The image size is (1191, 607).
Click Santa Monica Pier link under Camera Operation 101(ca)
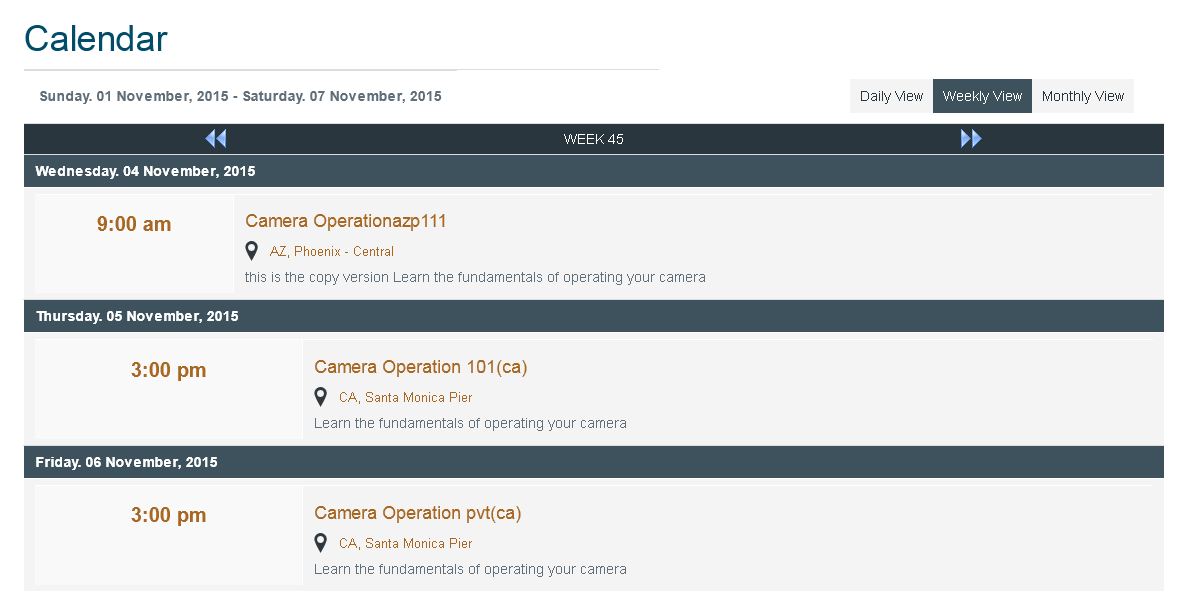(406, 397)
